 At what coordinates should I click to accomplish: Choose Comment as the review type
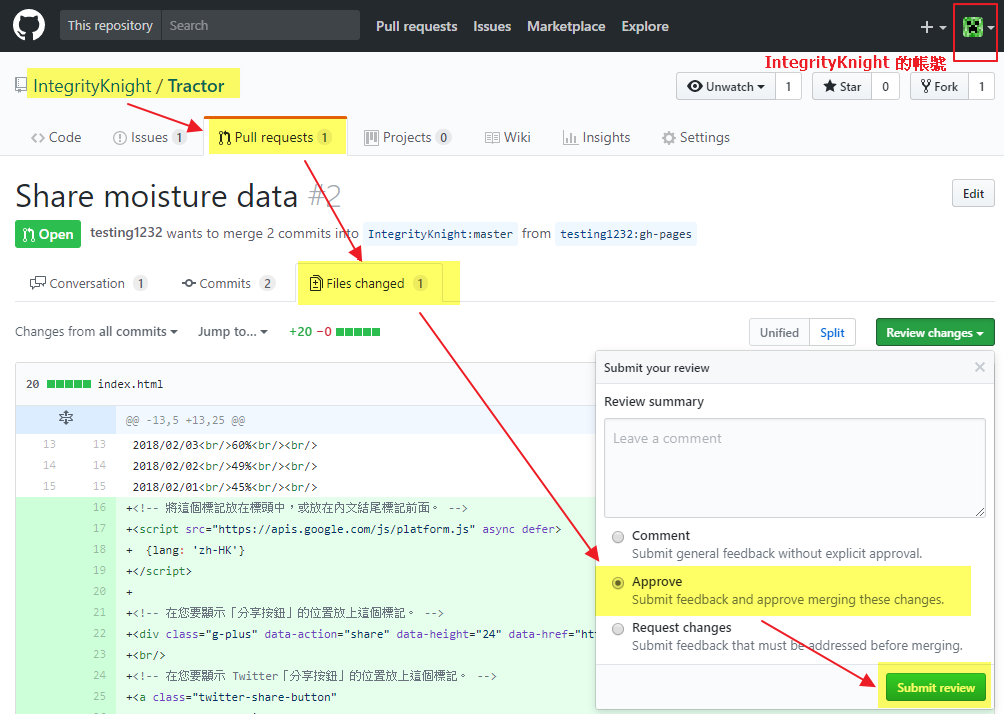618,536
